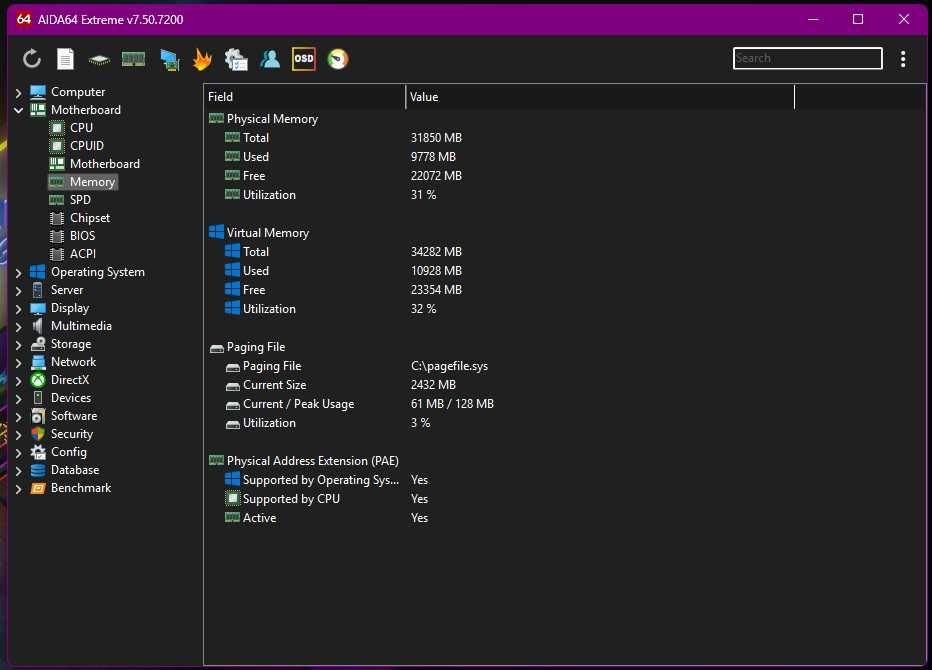The height and width of the screenshot is (670, 932).
Task: Sort by the Field column header
Action: 304,97
